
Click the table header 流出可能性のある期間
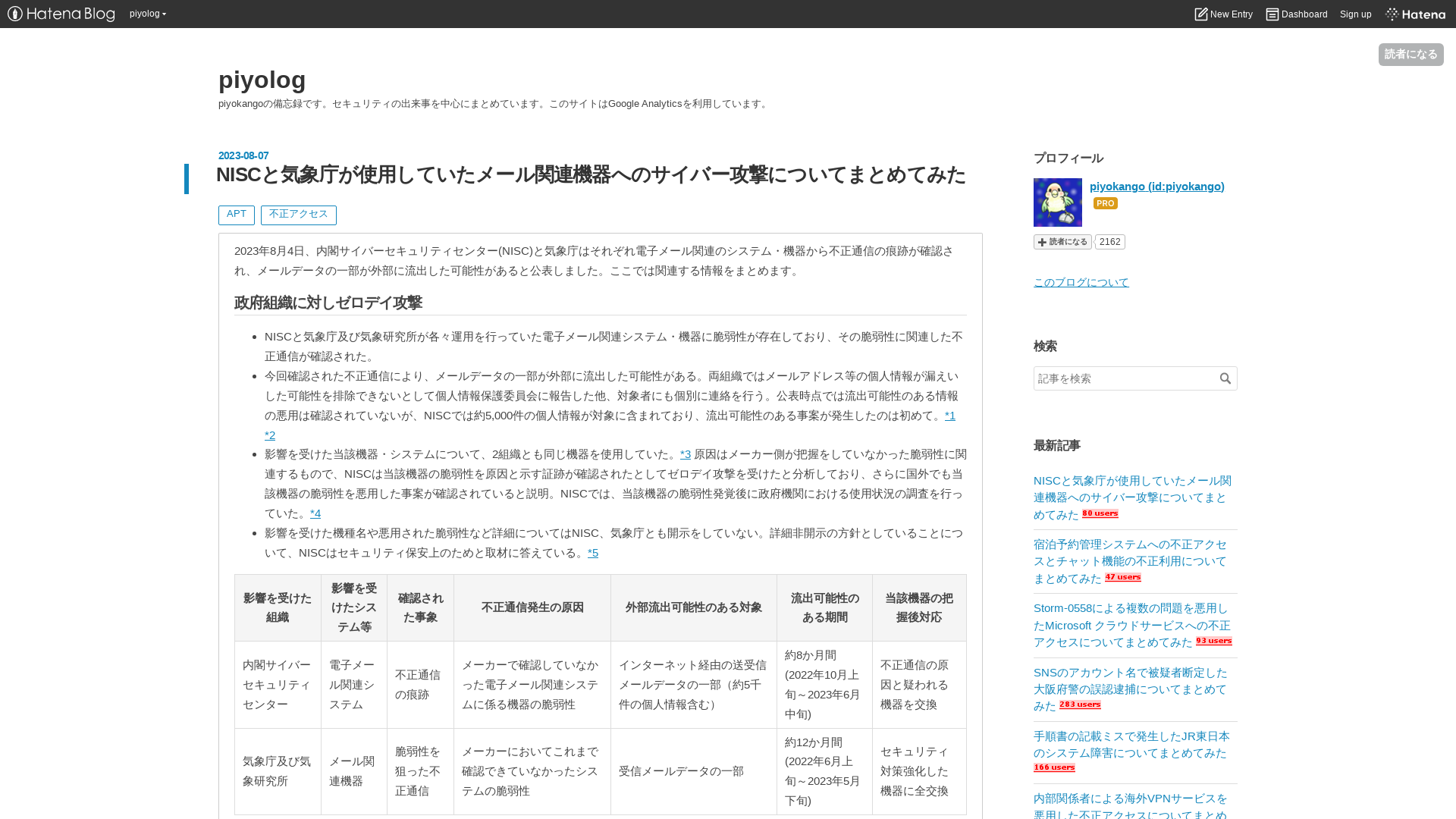pos(825,608)
